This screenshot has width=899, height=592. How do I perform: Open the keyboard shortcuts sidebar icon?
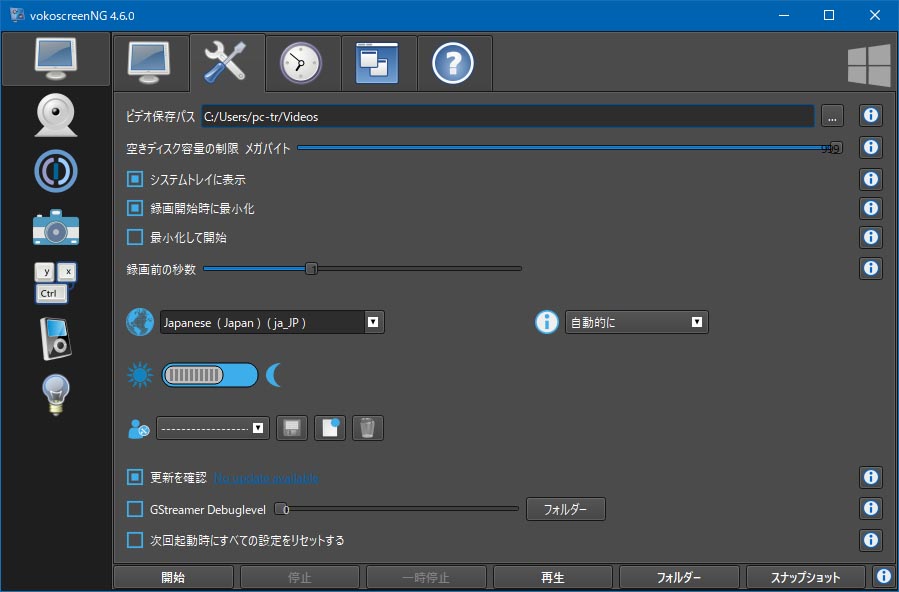coord(56,282)
